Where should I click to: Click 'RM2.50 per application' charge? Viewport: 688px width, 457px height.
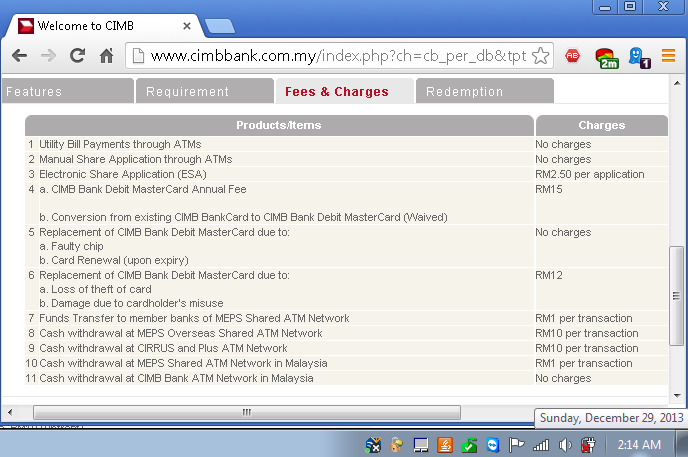[590, 174]
